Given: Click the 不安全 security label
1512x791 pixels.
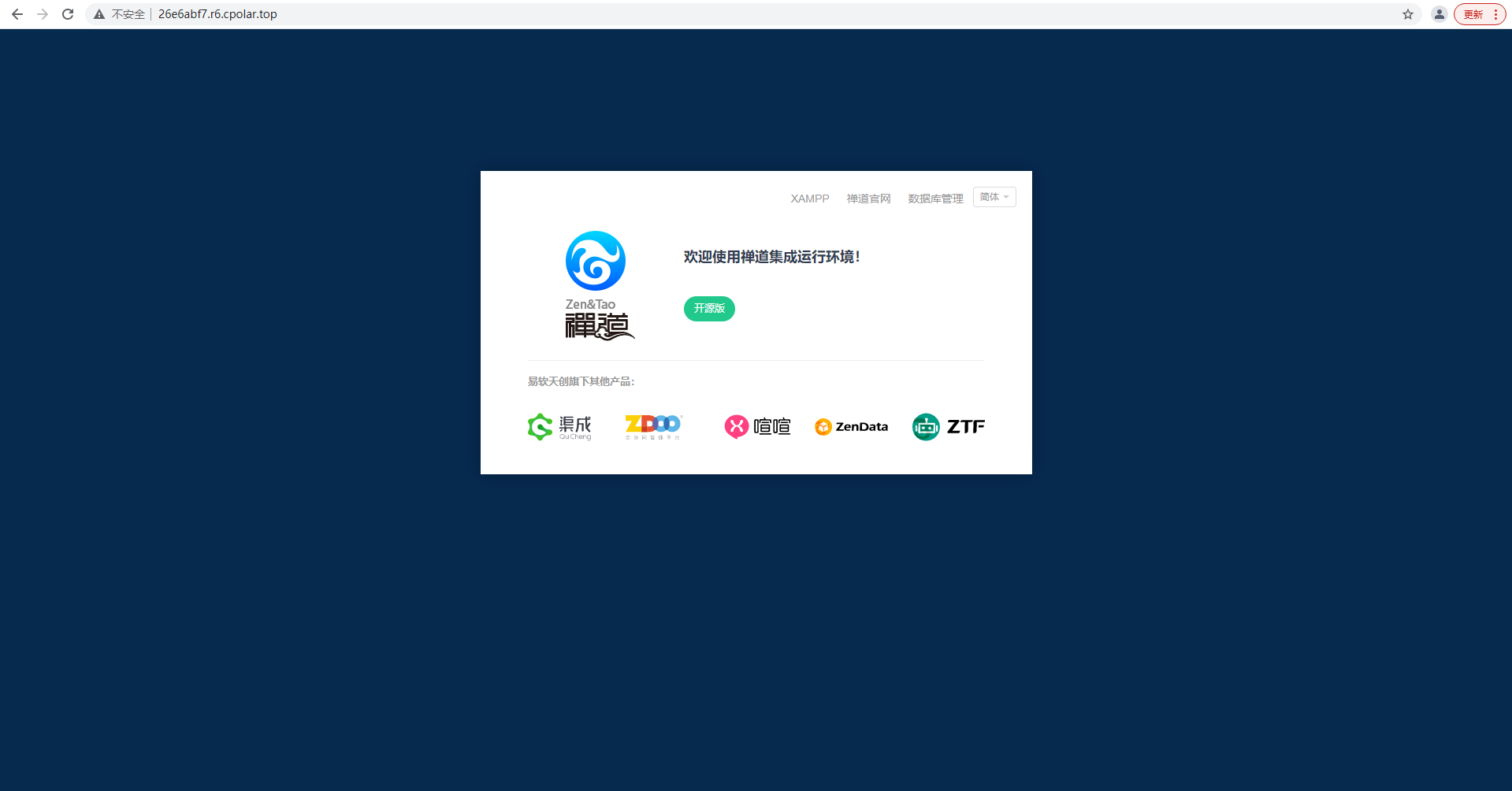Looking at the screenshot, I should (128, 14).
